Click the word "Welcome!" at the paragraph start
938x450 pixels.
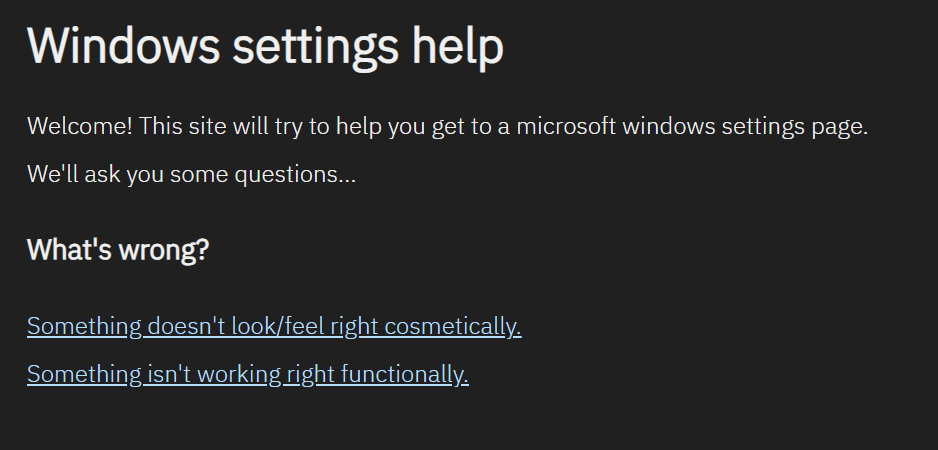[x=80, y=128]
